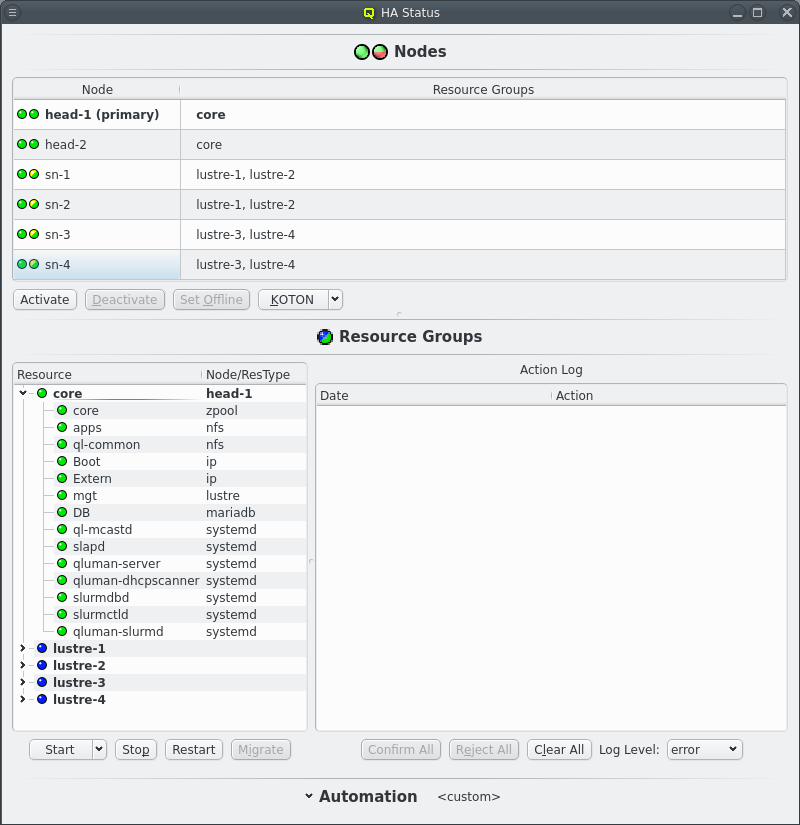Click the yellow Q application icon
Screen dimensions: 800x825
click(369, 13)
